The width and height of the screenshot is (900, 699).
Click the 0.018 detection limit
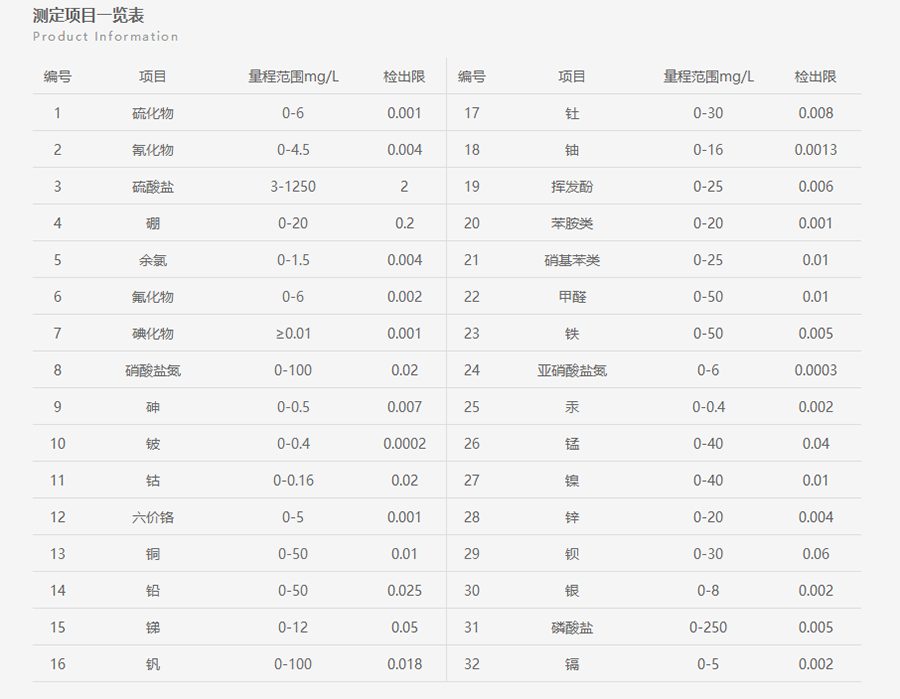point(404,664)
